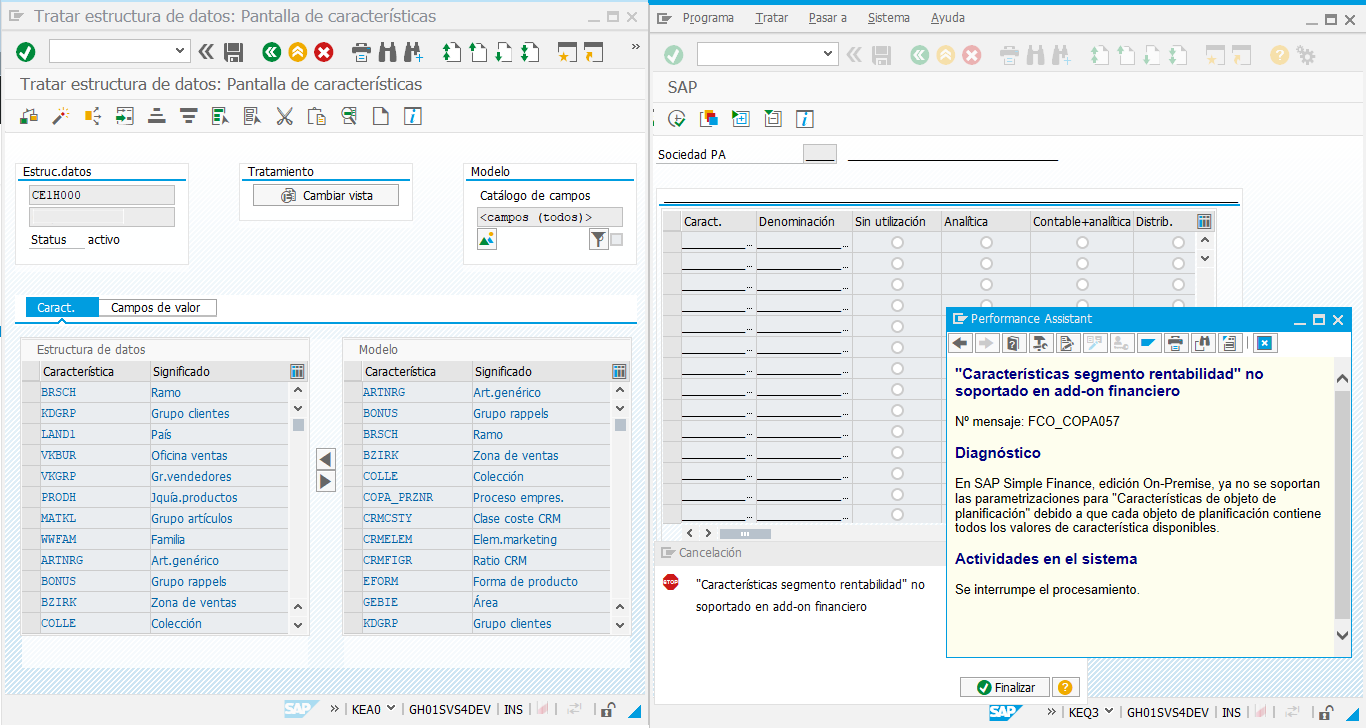Click the 'Cambiar vista' button
The image size is (1366, 728).
pos(326,195)
